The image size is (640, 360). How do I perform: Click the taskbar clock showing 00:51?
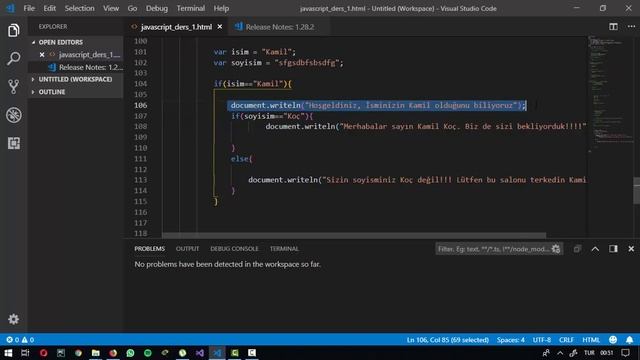tap(607, 353)
